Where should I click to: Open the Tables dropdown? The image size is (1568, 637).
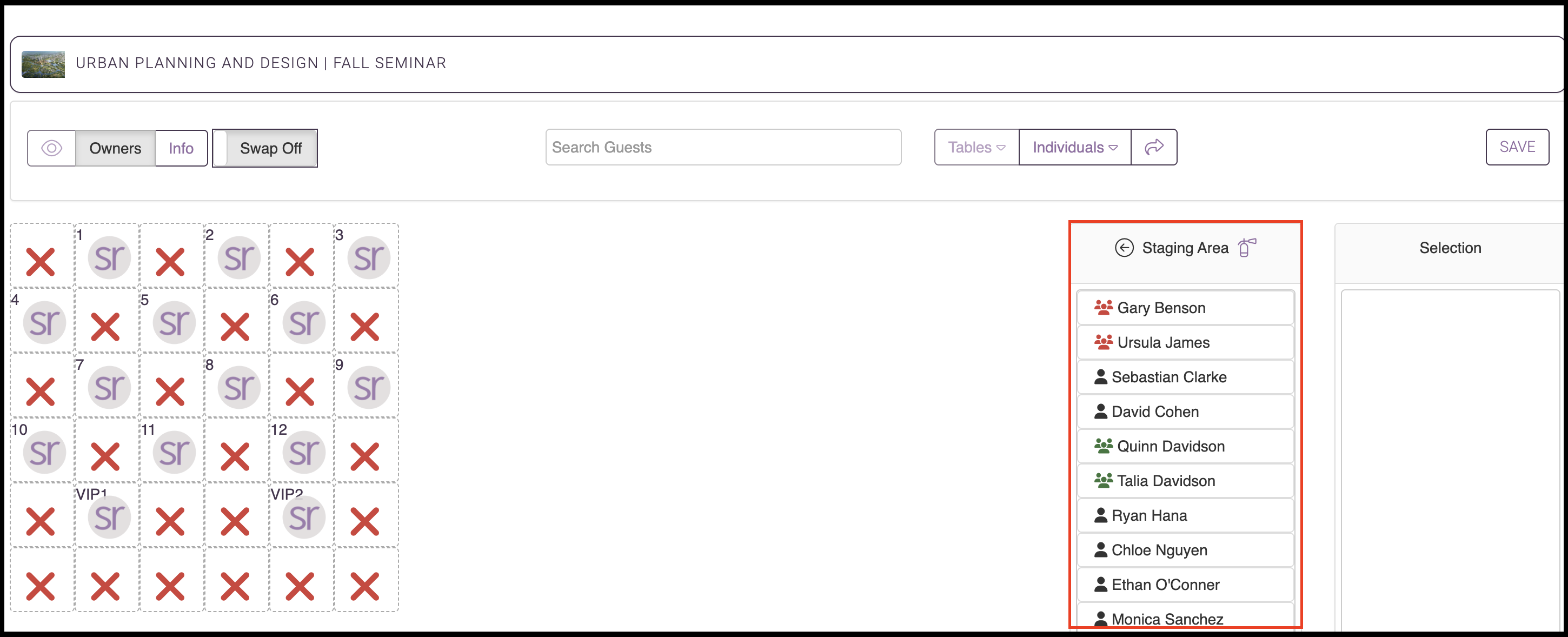click(x=976, y=148)
